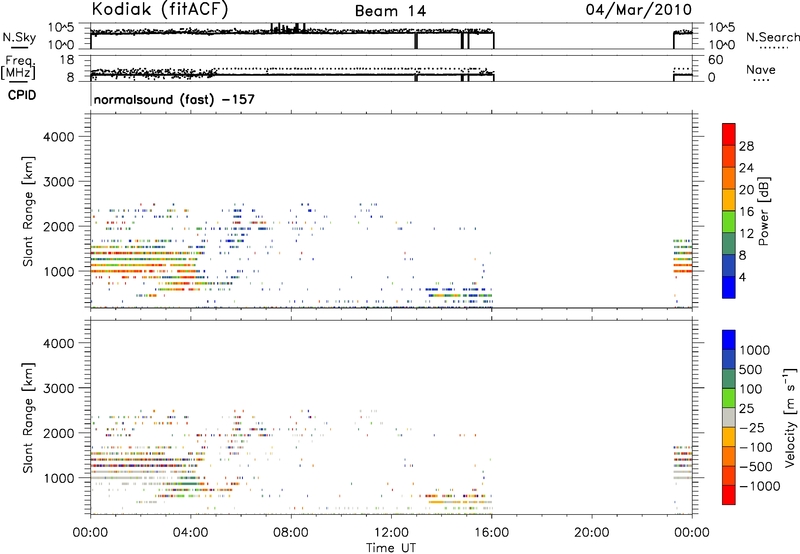Click the "12:00" time tick label
800x554 pixels.
391,533
